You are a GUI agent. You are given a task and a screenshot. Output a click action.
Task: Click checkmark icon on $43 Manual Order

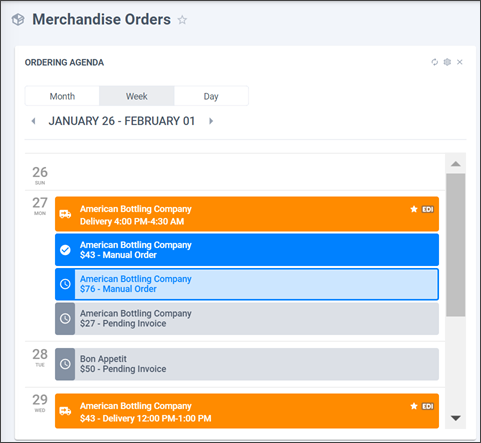tap(65, 250)
